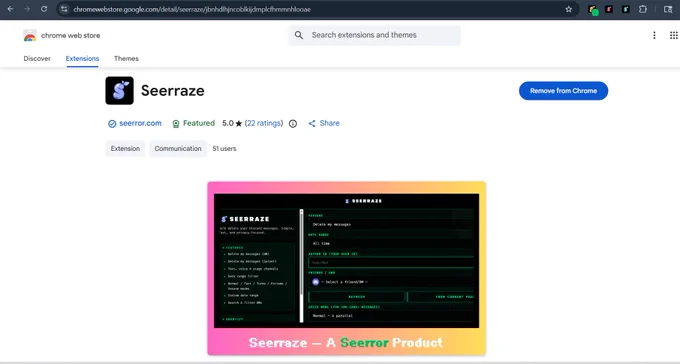This screenshot has width=680, height=364.
Task: Click the Featured badge icon
Action: [x=176, y=124]
